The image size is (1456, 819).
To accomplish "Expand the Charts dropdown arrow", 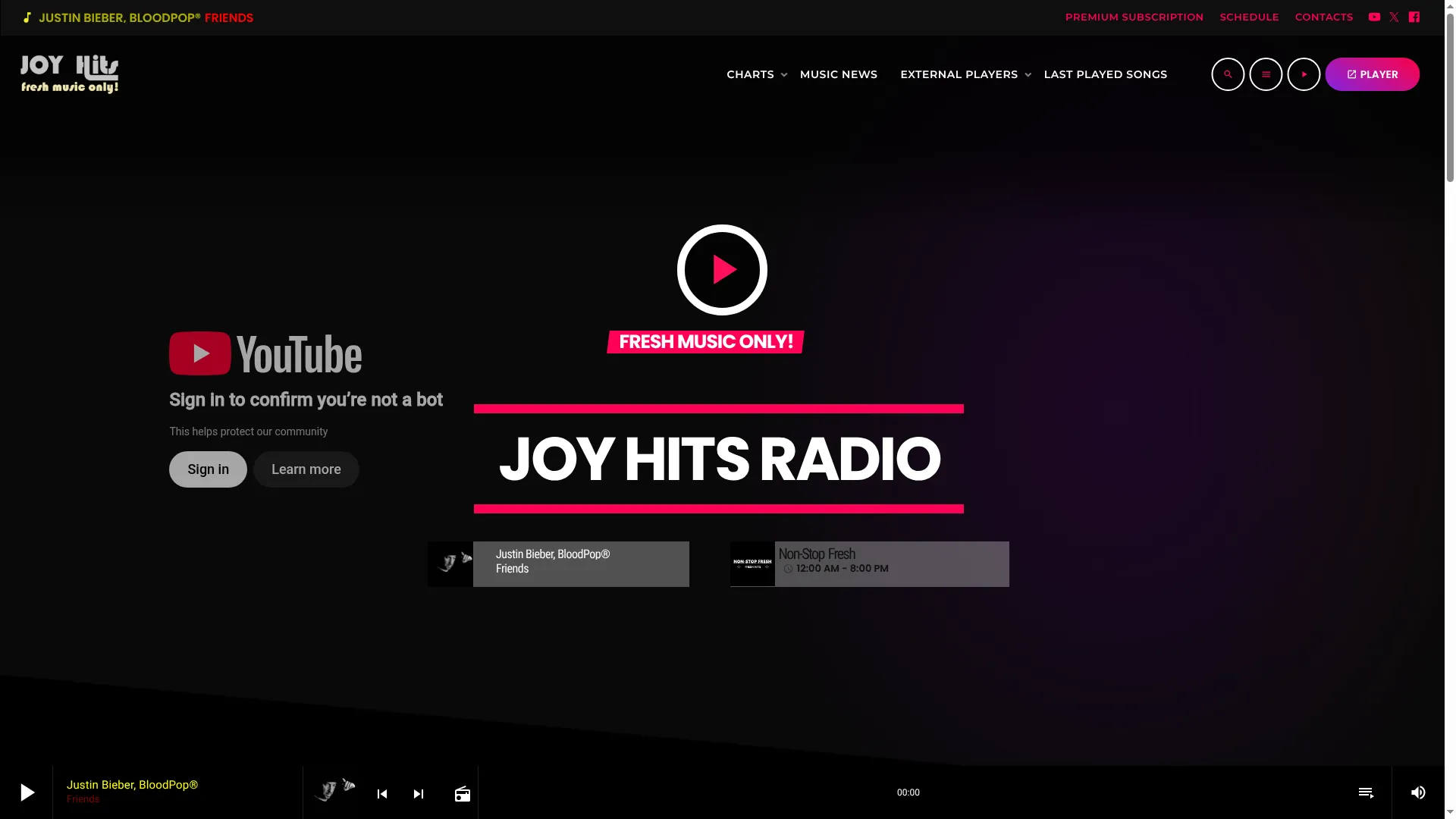I will point(784,75).
